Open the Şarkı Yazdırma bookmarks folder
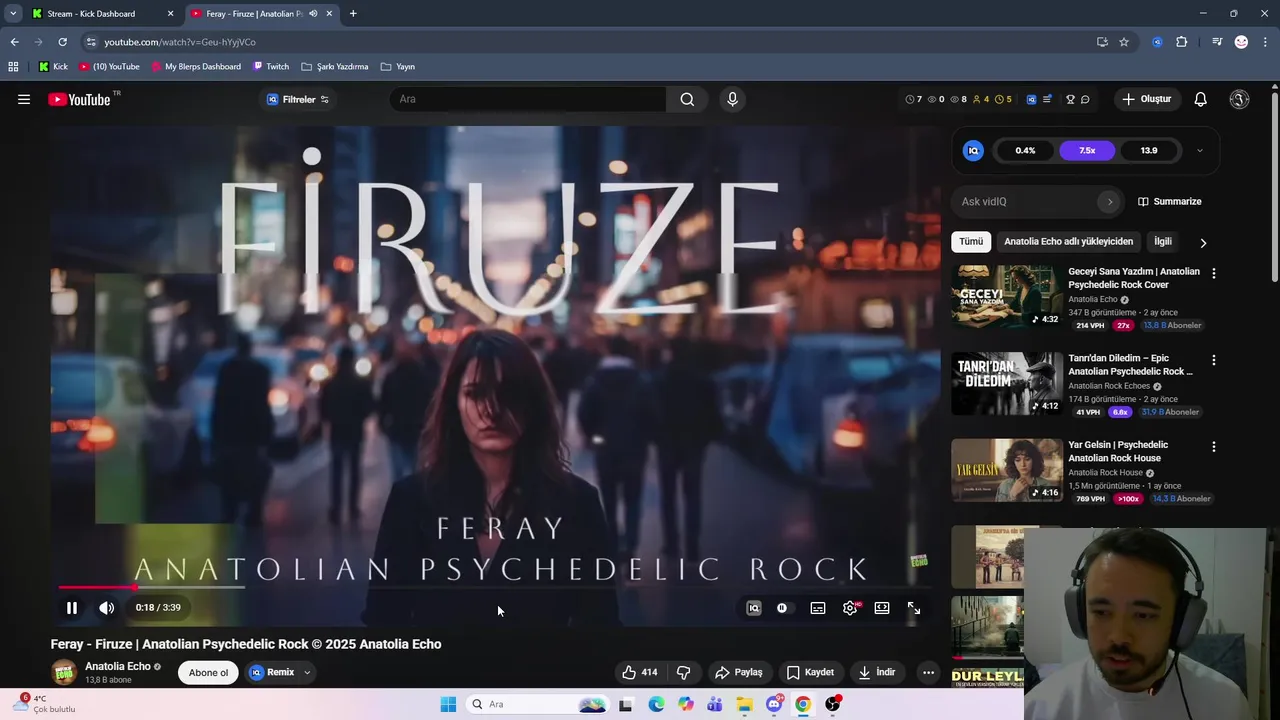Image resolution: width=1280 pixels, height=720 pixels. [334, 67]
